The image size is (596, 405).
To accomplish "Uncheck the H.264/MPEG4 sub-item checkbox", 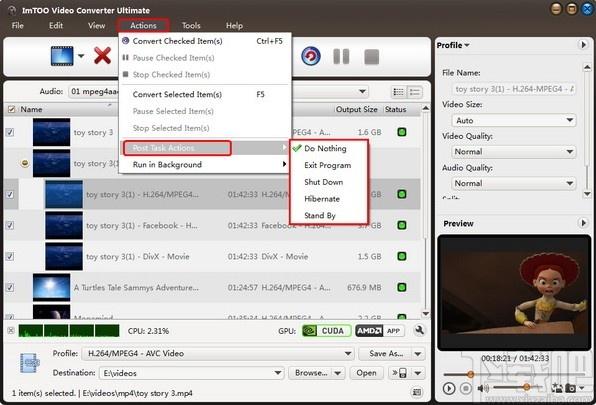I will [x=10, y=195].
